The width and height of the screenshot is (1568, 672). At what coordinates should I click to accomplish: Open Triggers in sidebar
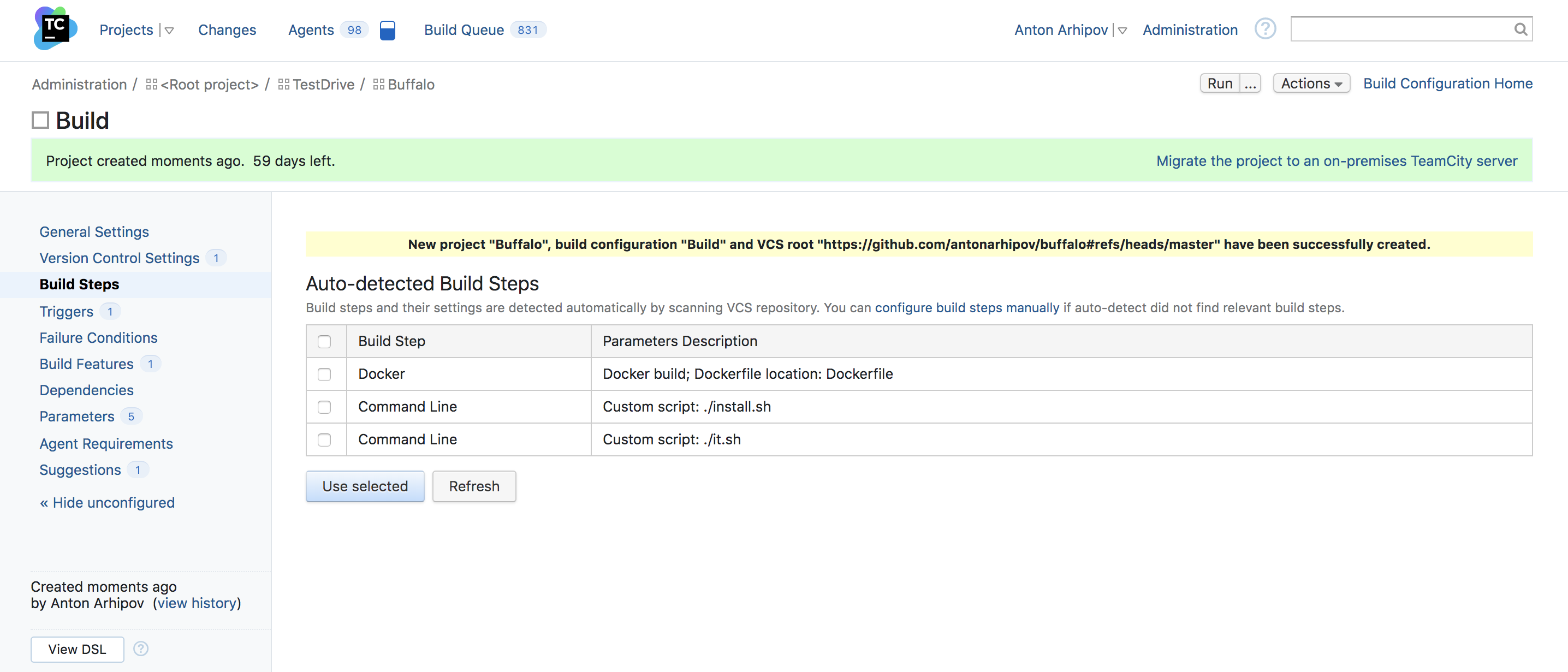[67, 311]
